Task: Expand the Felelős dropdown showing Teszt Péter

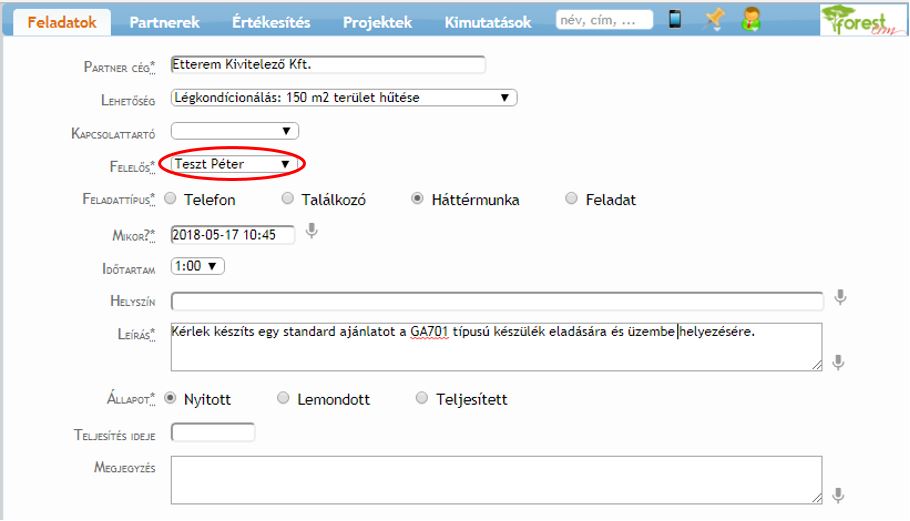Action: click(x=235, y=164)
